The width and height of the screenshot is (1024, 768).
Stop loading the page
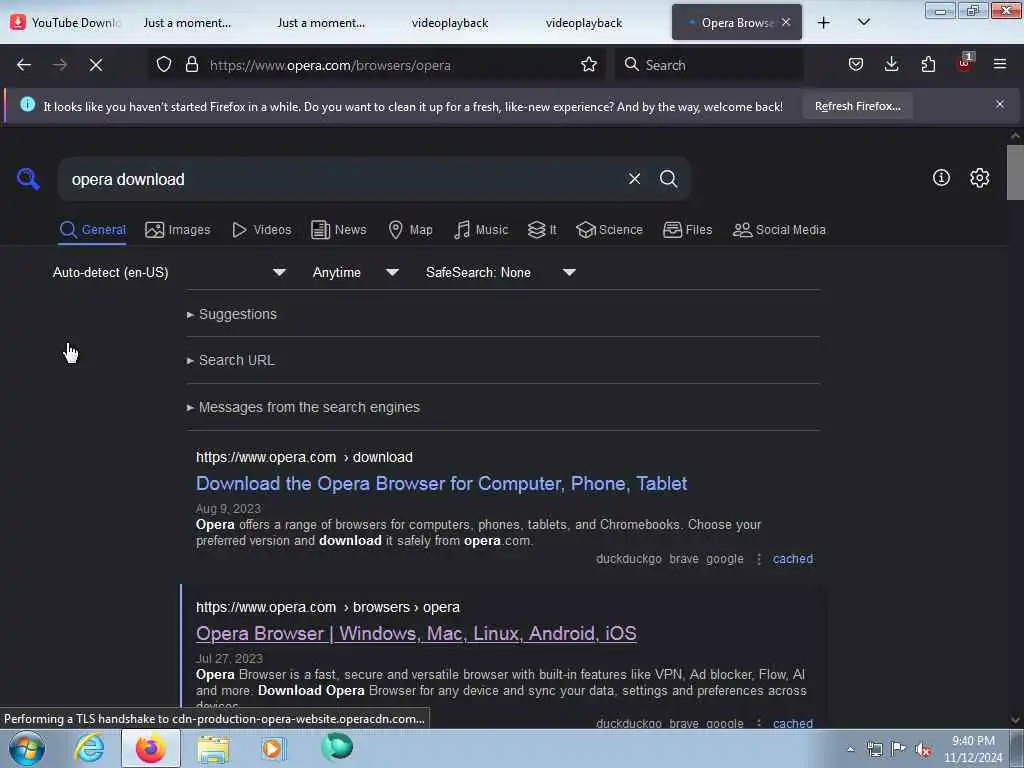pyautogui.click(x=96, y=65)
